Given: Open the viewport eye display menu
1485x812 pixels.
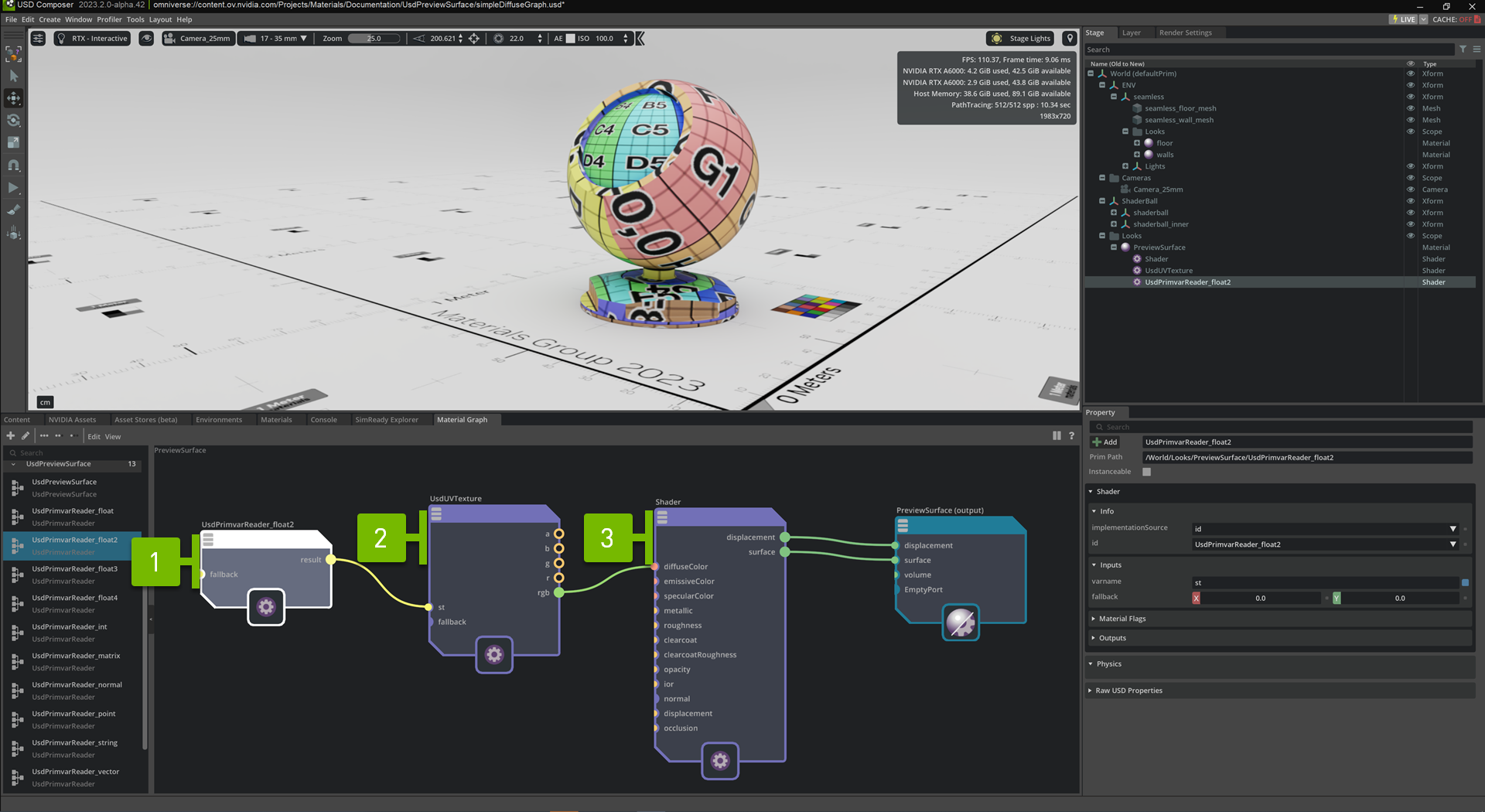Looking at the screenshot, I should 146,39.
